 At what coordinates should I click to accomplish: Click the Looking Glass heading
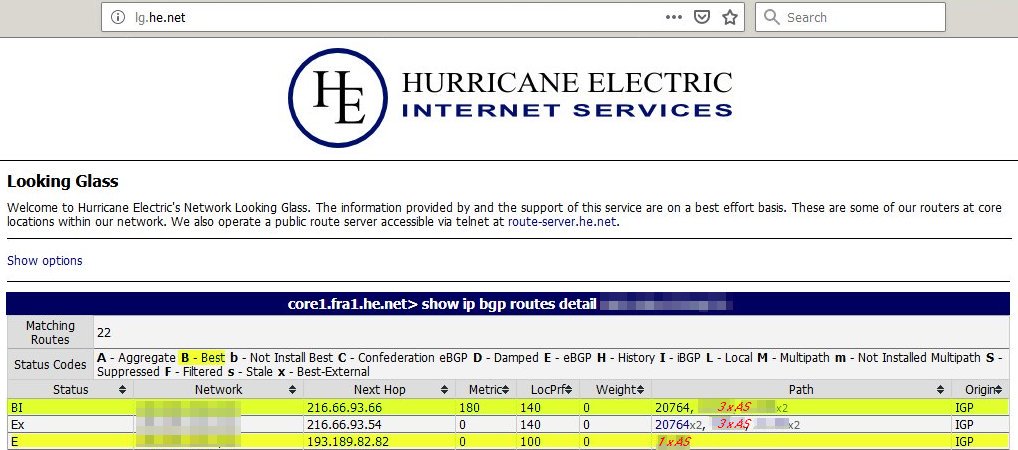coord(62,181)
